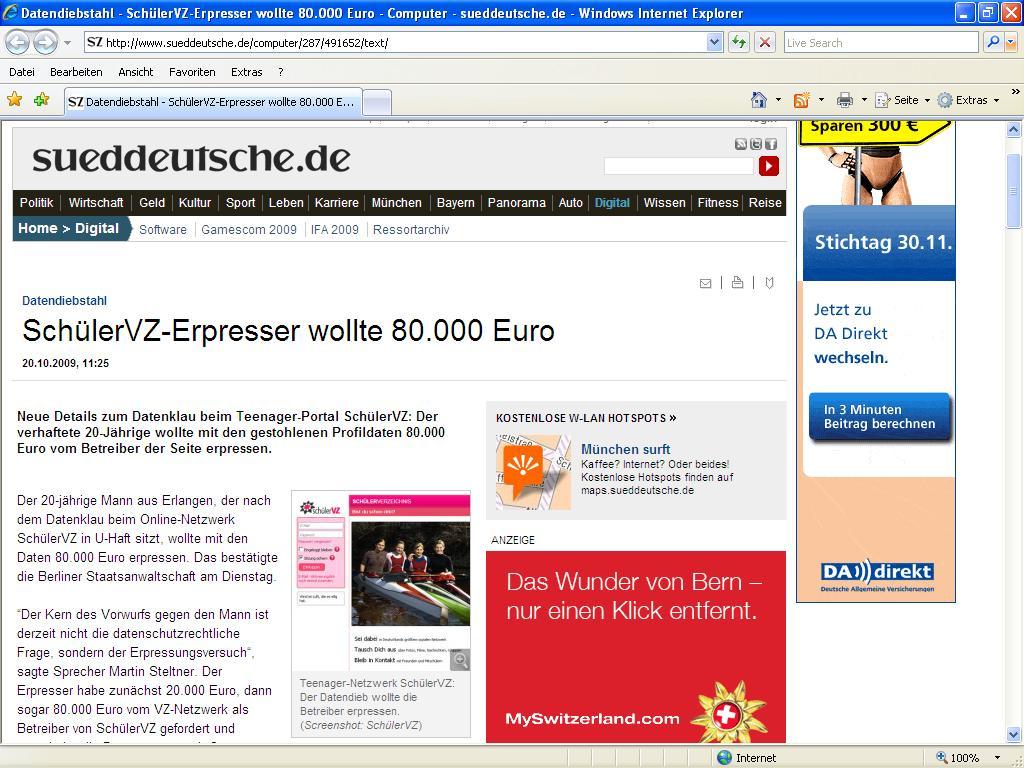1024x768 pixels.
Task: Expand the print options dropdown arrow
Action: (864, 100)
